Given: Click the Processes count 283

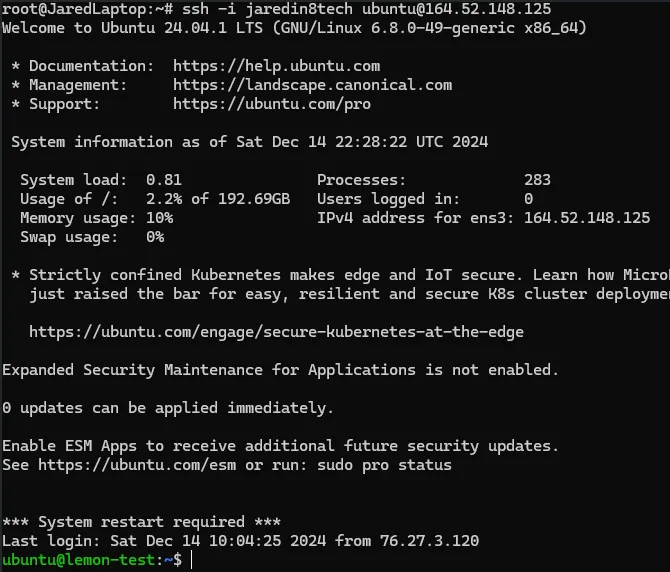Looking at the screenshot, I should (537, 180).
